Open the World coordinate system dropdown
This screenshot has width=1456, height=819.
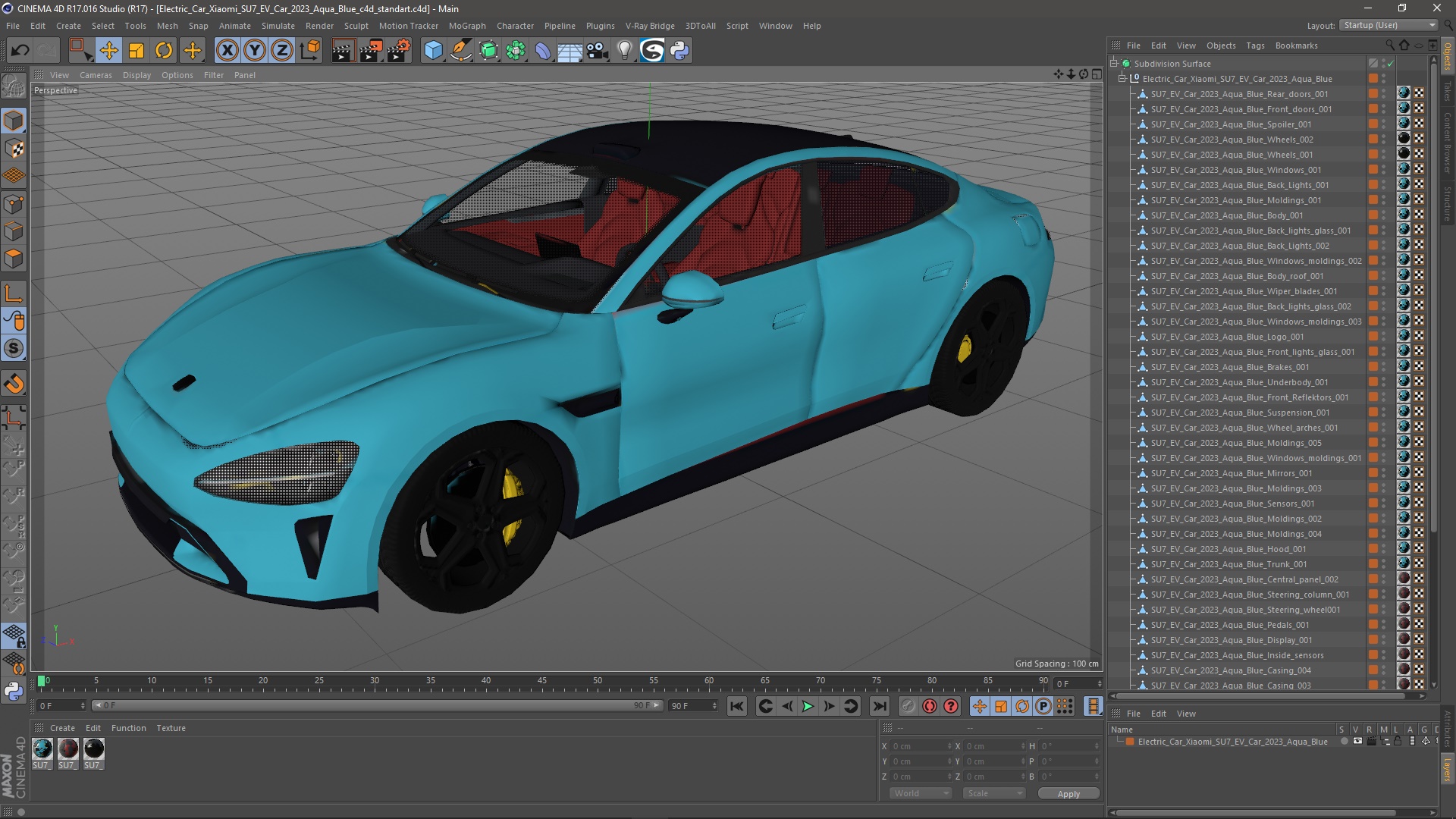(921, 793)
